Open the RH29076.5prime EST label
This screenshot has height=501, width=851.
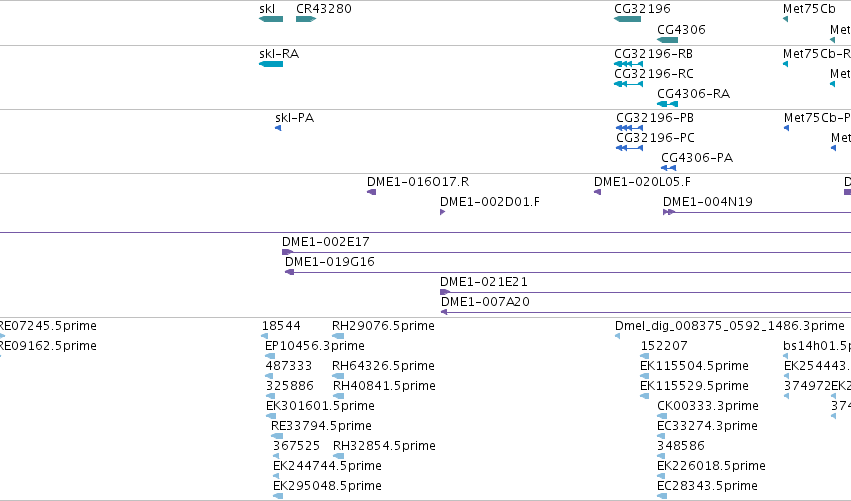[383, 326]
